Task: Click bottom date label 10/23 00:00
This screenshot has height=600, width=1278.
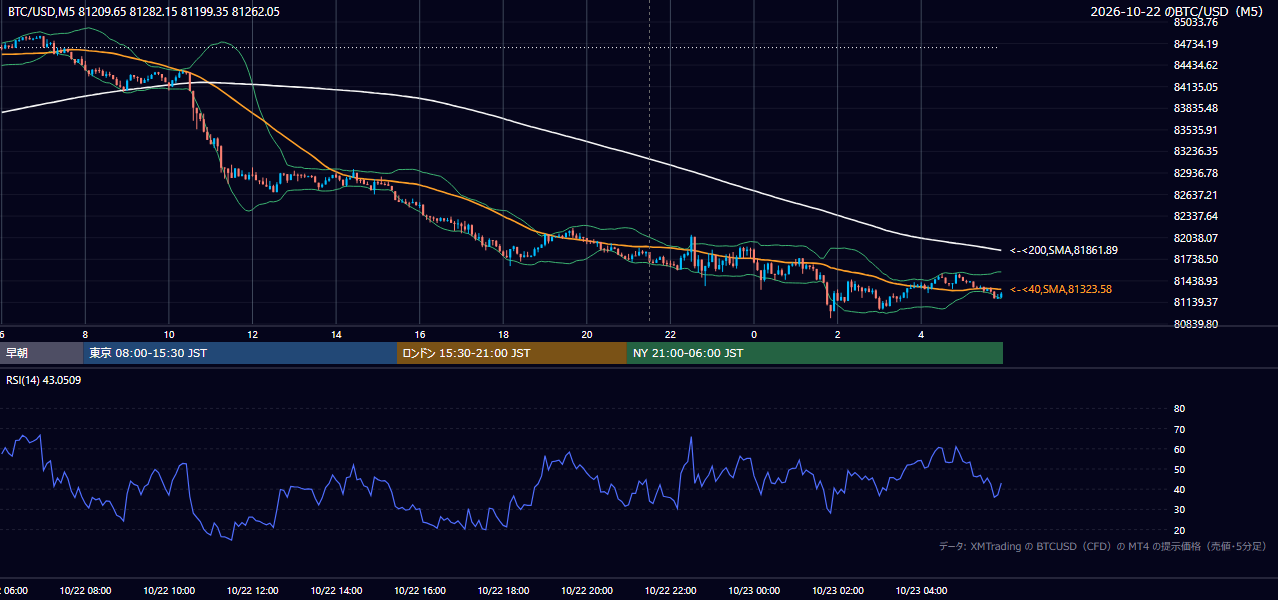Action: coord(754,591)
